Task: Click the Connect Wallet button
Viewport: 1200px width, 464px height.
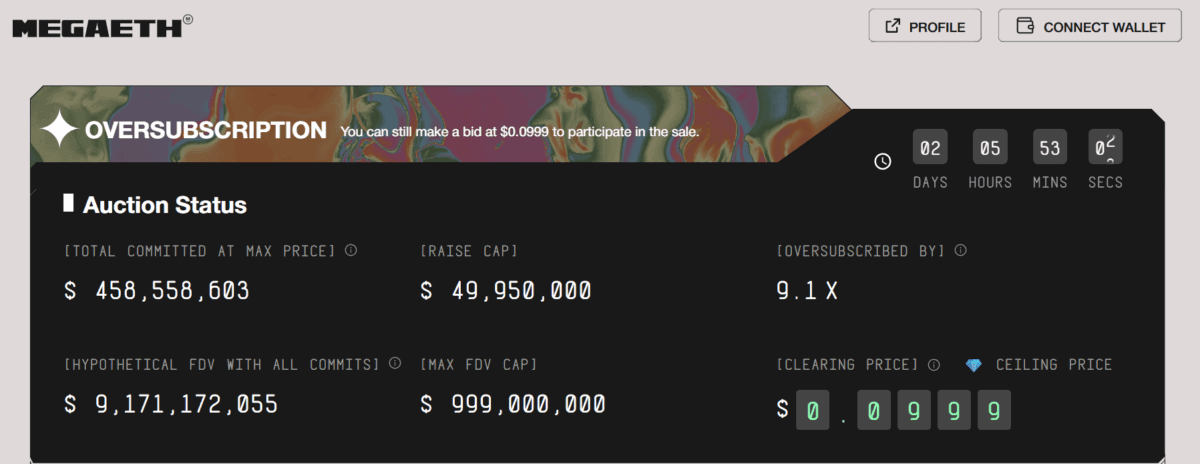Action: (x=1090, y=27)
